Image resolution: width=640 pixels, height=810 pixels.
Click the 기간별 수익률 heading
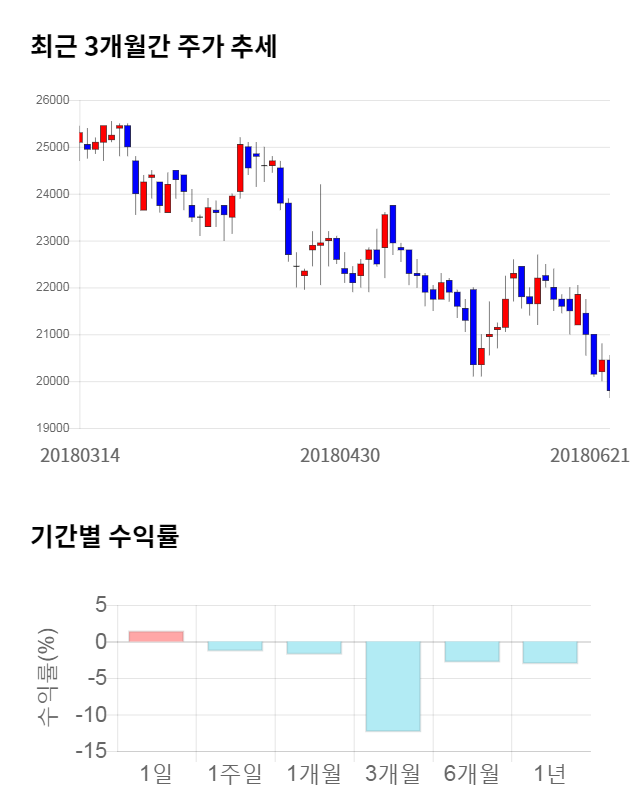coord(104,536)
